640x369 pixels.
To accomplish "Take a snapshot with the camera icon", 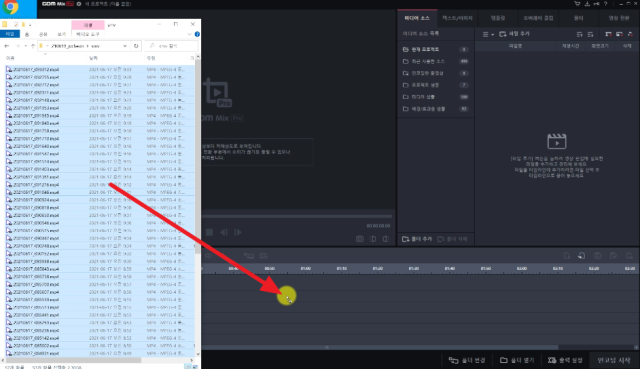I will coord(360,239).
